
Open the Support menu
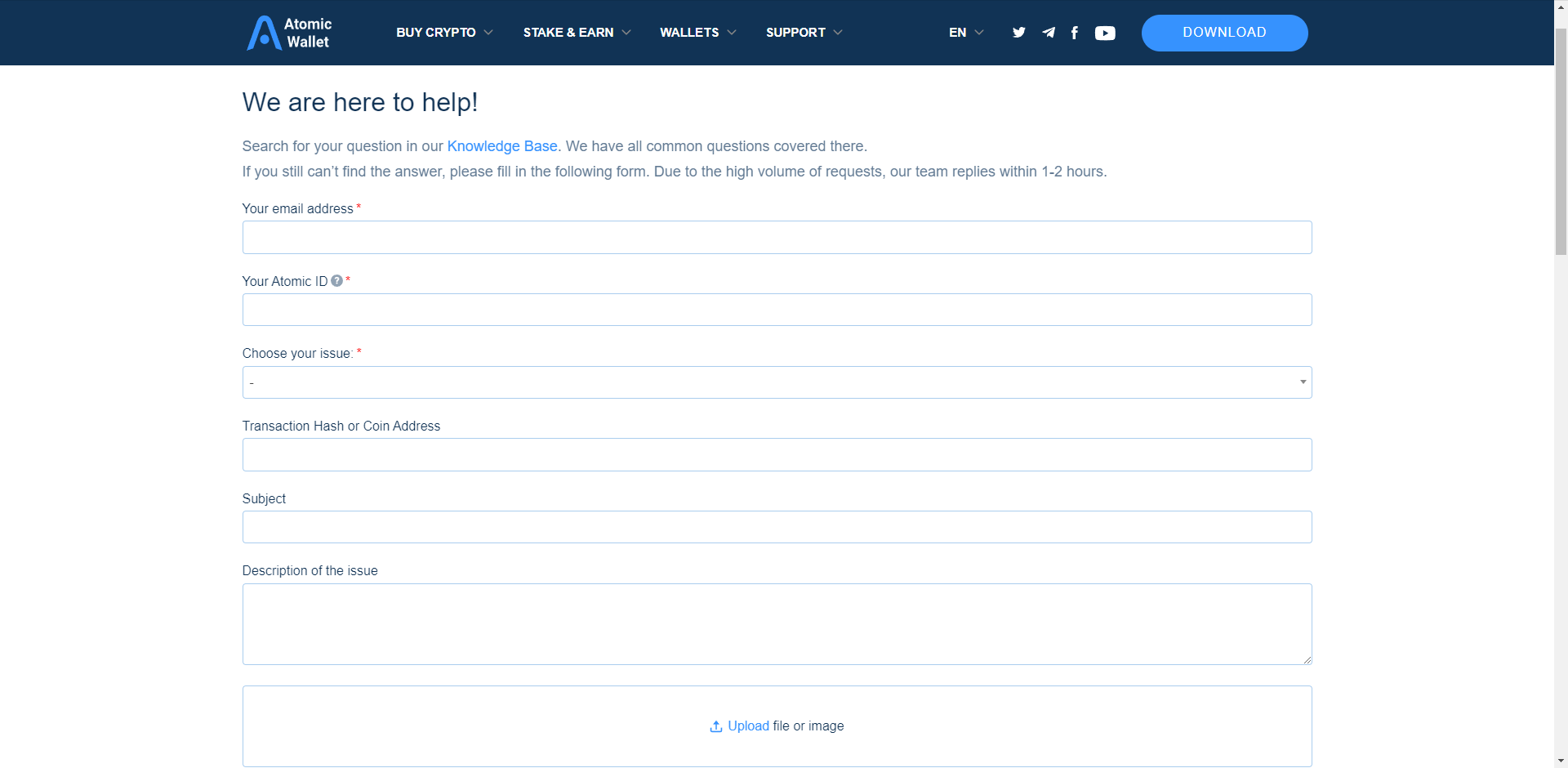[804, 33]
